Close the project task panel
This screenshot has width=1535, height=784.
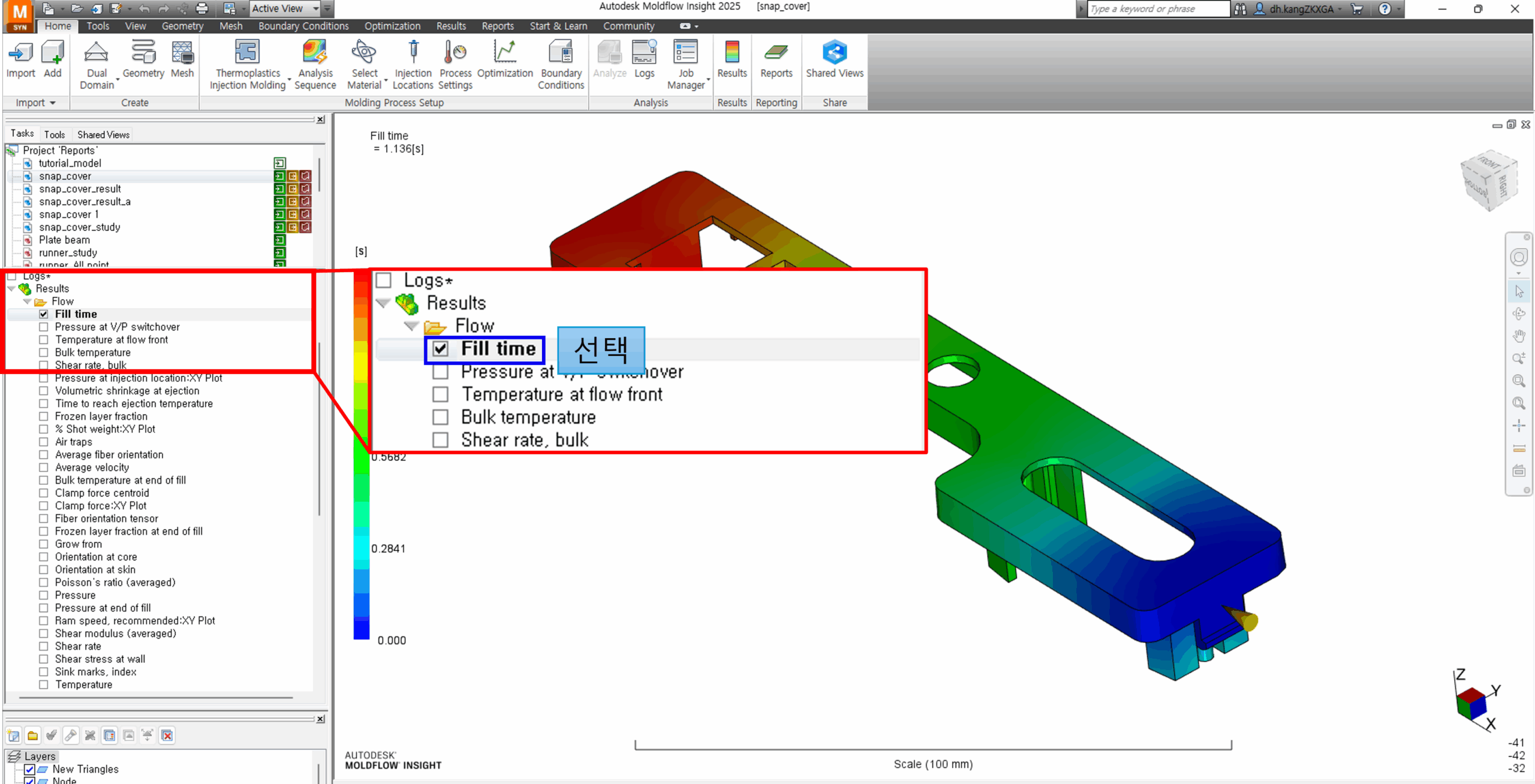pyautogui.click(x=321, y=119)
